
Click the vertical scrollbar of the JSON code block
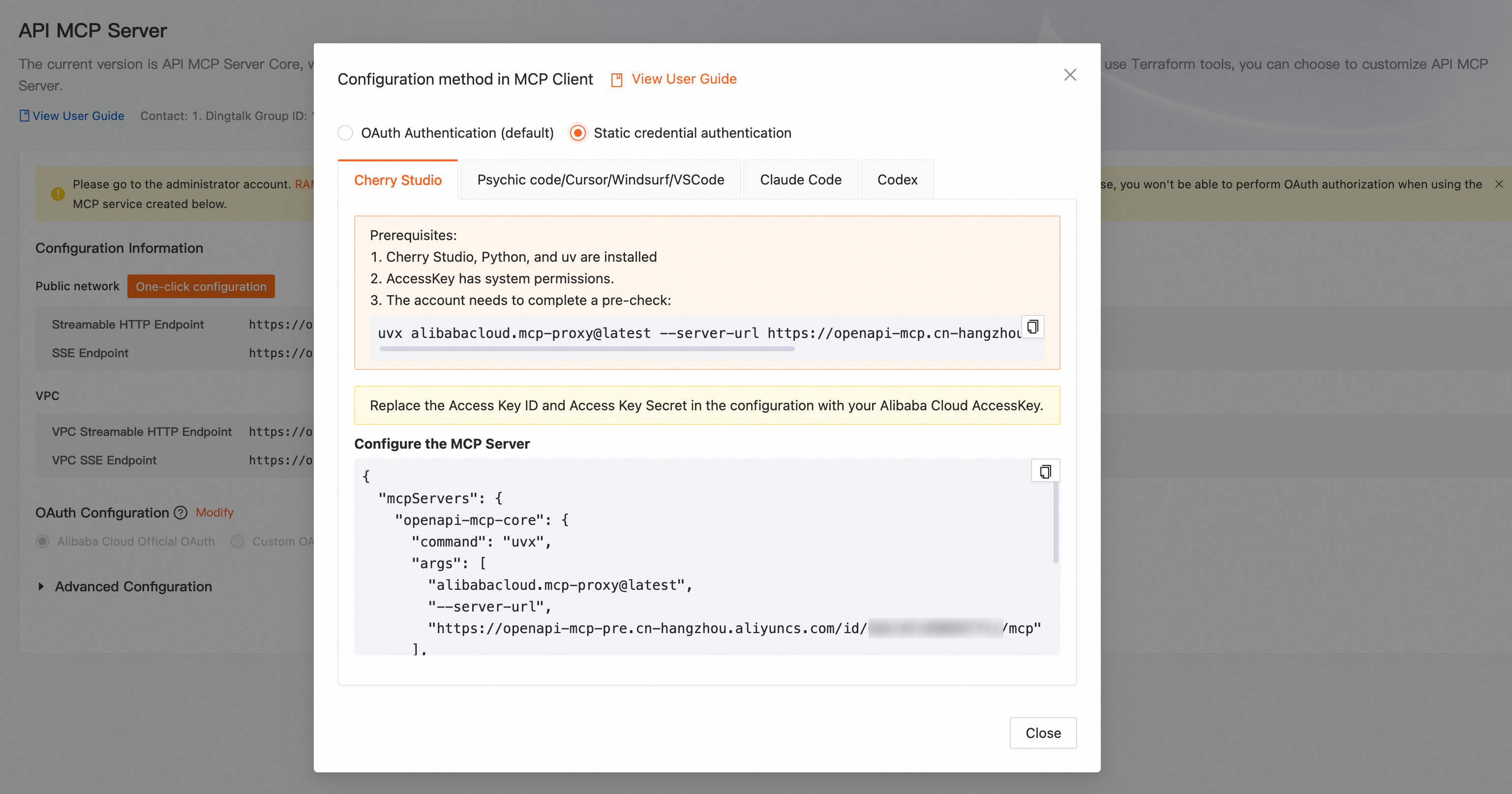click(x=1056, y=522)
